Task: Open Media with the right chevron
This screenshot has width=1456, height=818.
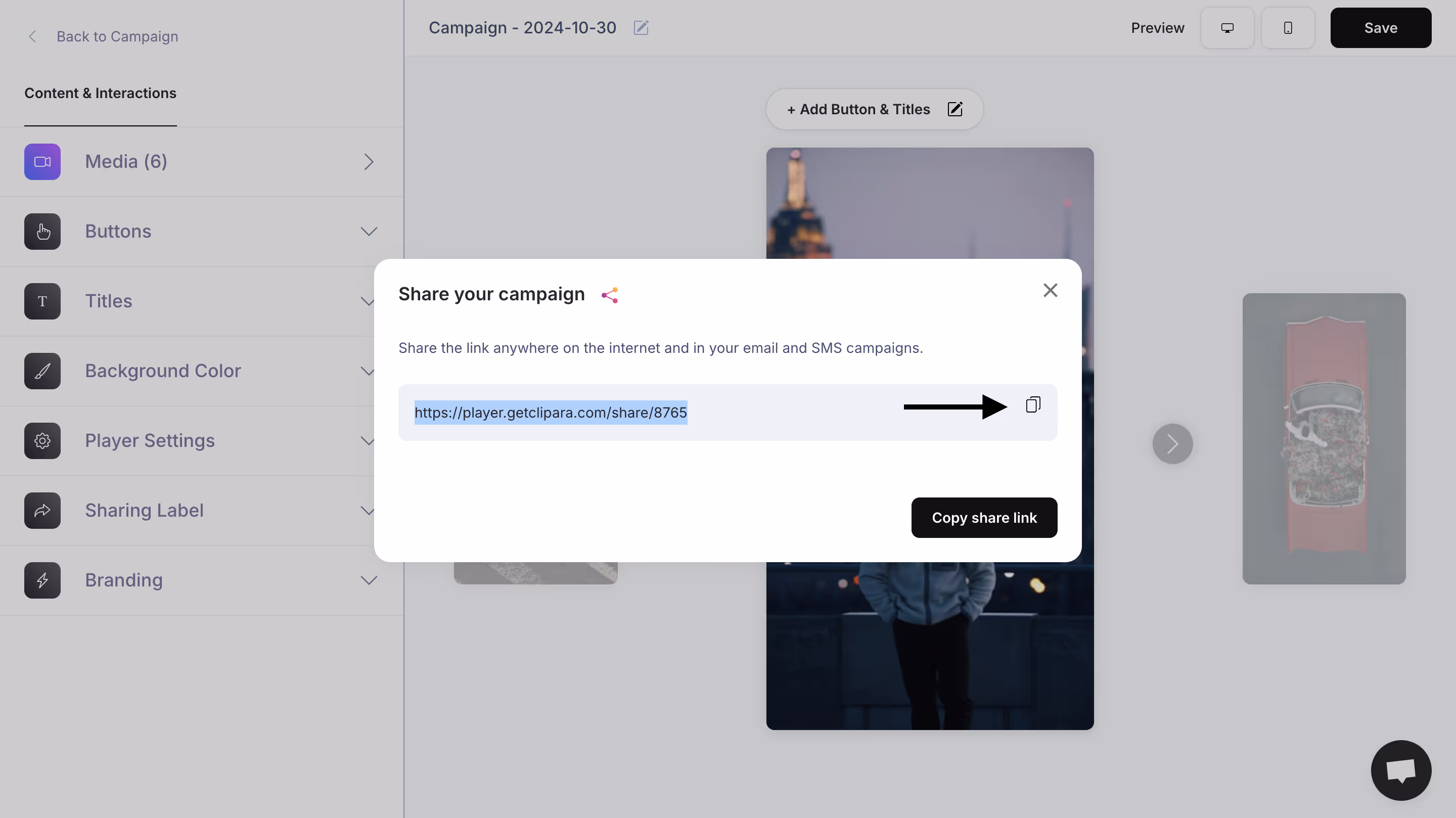Action: pyautogui.click(x=369, y=162)
